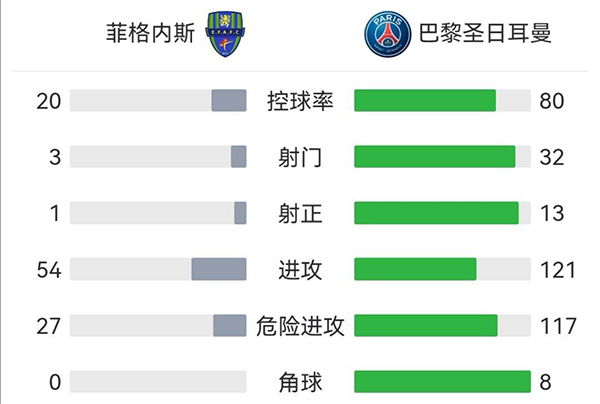Open the 菲格内斯 team name
The height and width of the screenshot is (404, 600).
pos(148,33)
